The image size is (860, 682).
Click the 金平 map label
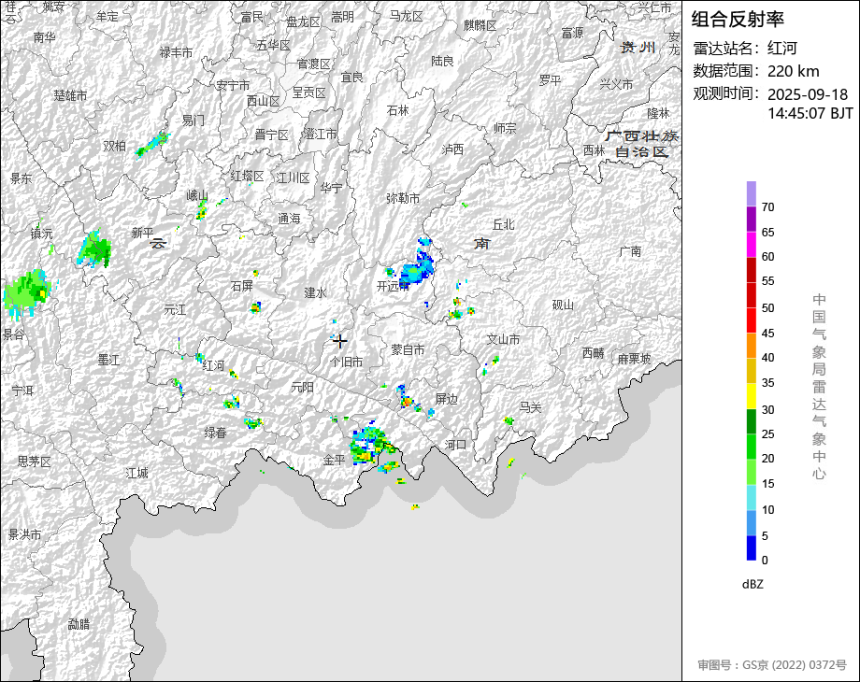[333, 460]
